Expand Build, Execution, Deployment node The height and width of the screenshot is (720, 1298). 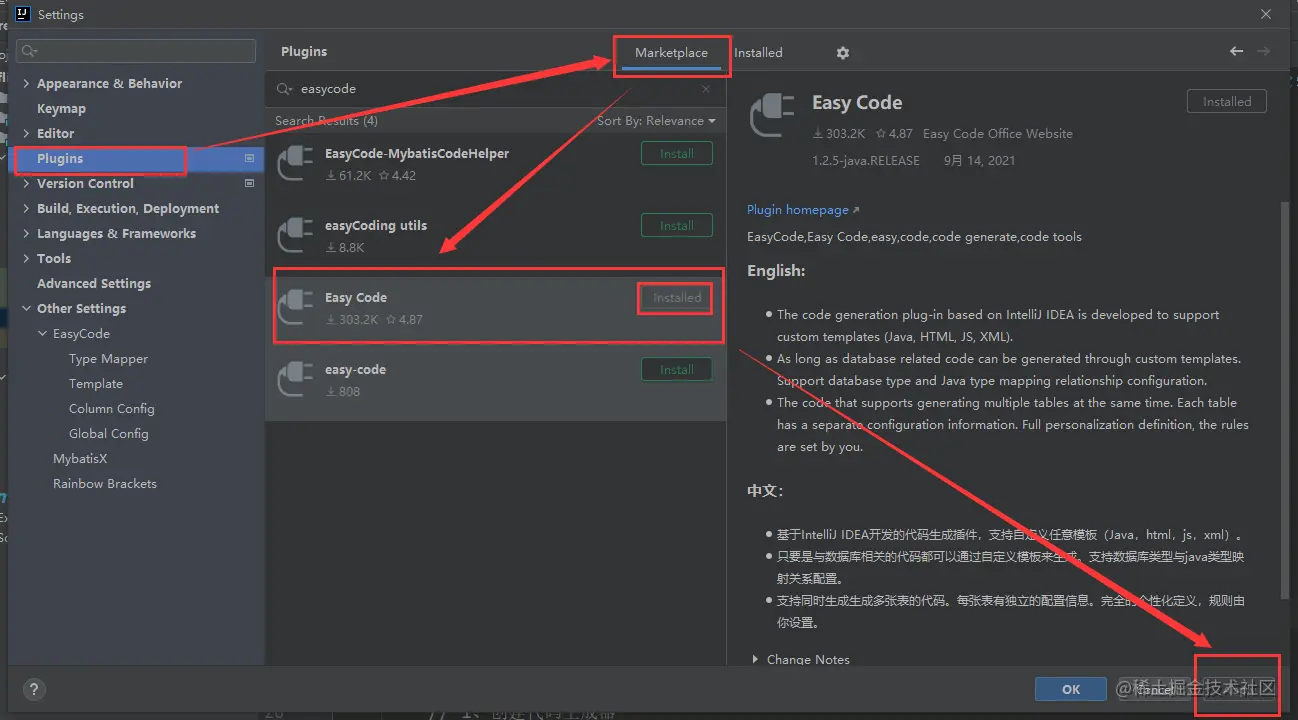point(27,209)
